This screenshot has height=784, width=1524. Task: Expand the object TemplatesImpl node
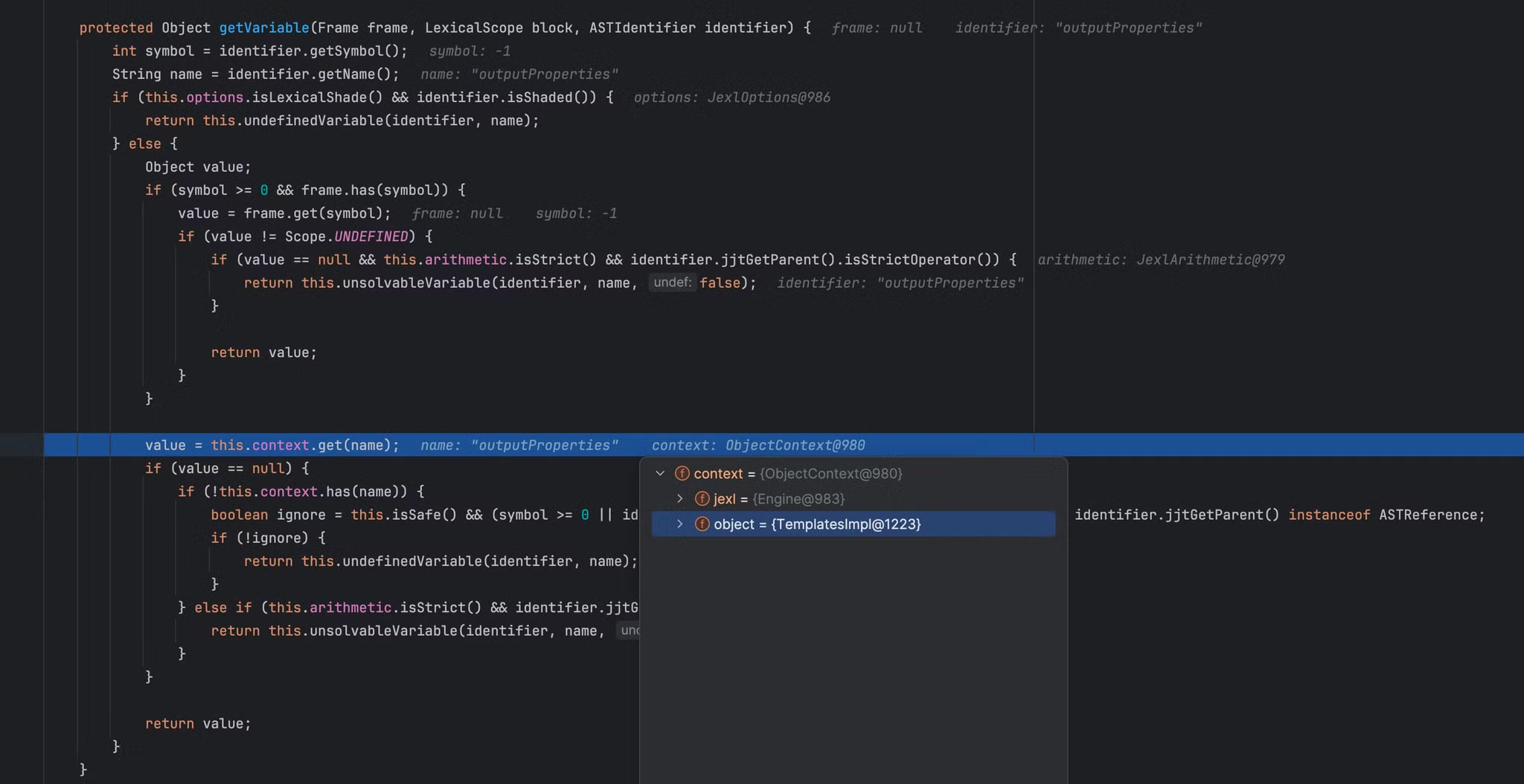(679, 524)
